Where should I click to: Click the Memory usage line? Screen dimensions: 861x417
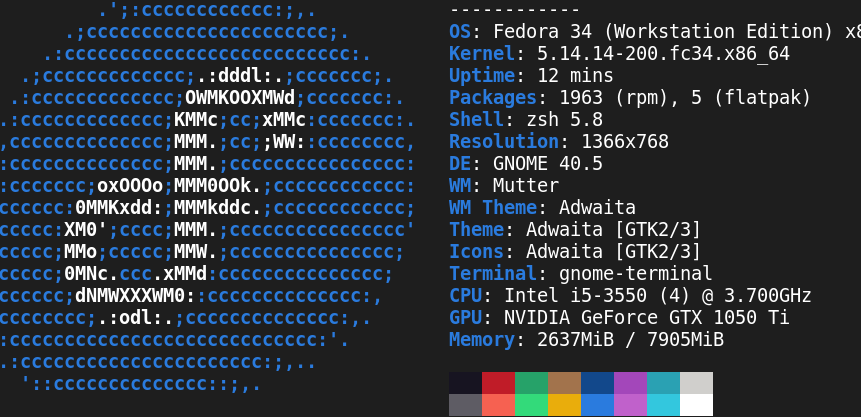click(x=586, y=340)
